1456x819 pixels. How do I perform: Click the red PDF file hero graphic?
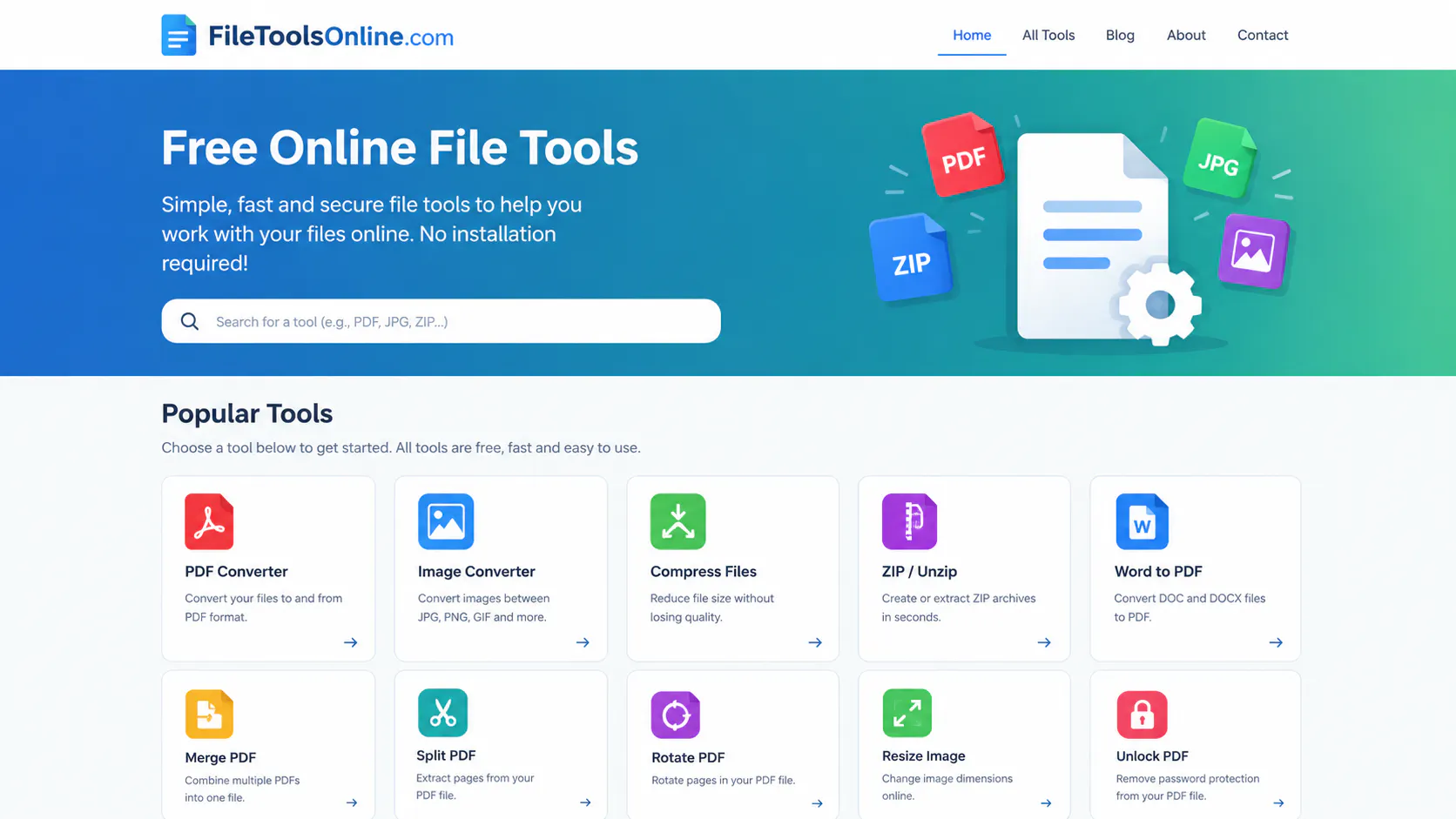click(963, 155)
